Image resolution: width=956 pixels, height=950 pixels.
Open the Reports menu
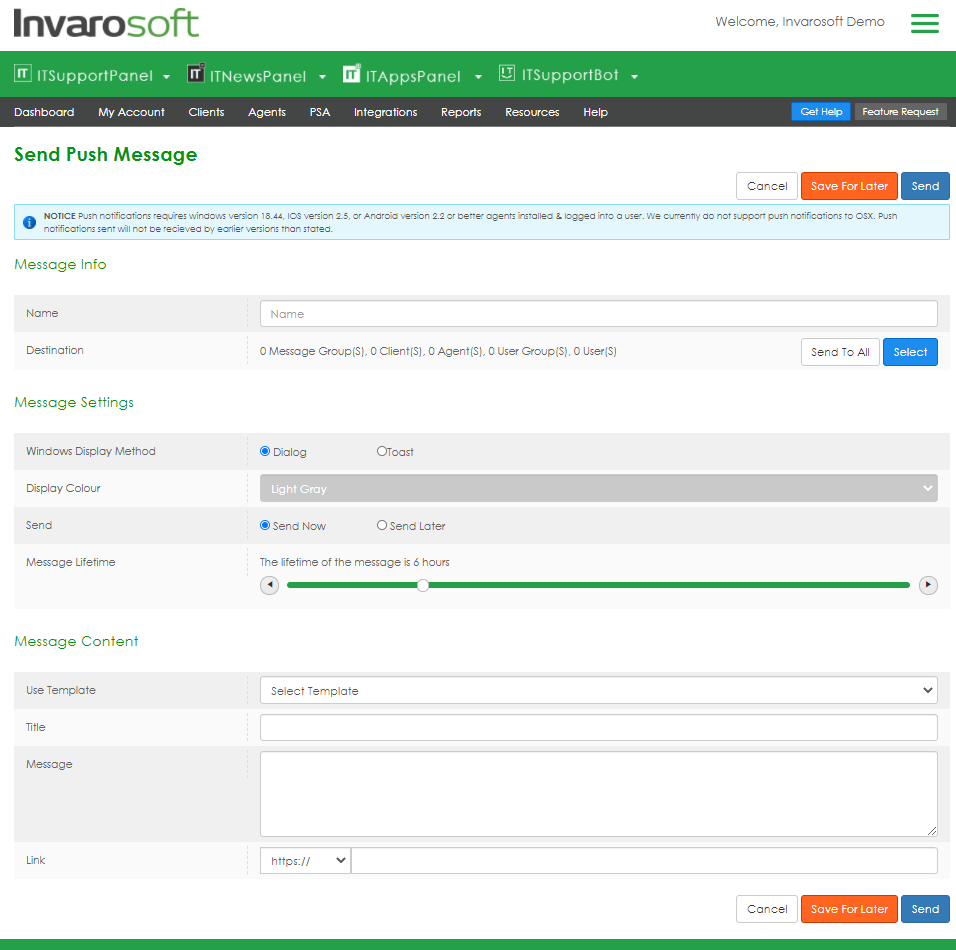[x=461, y=112]
